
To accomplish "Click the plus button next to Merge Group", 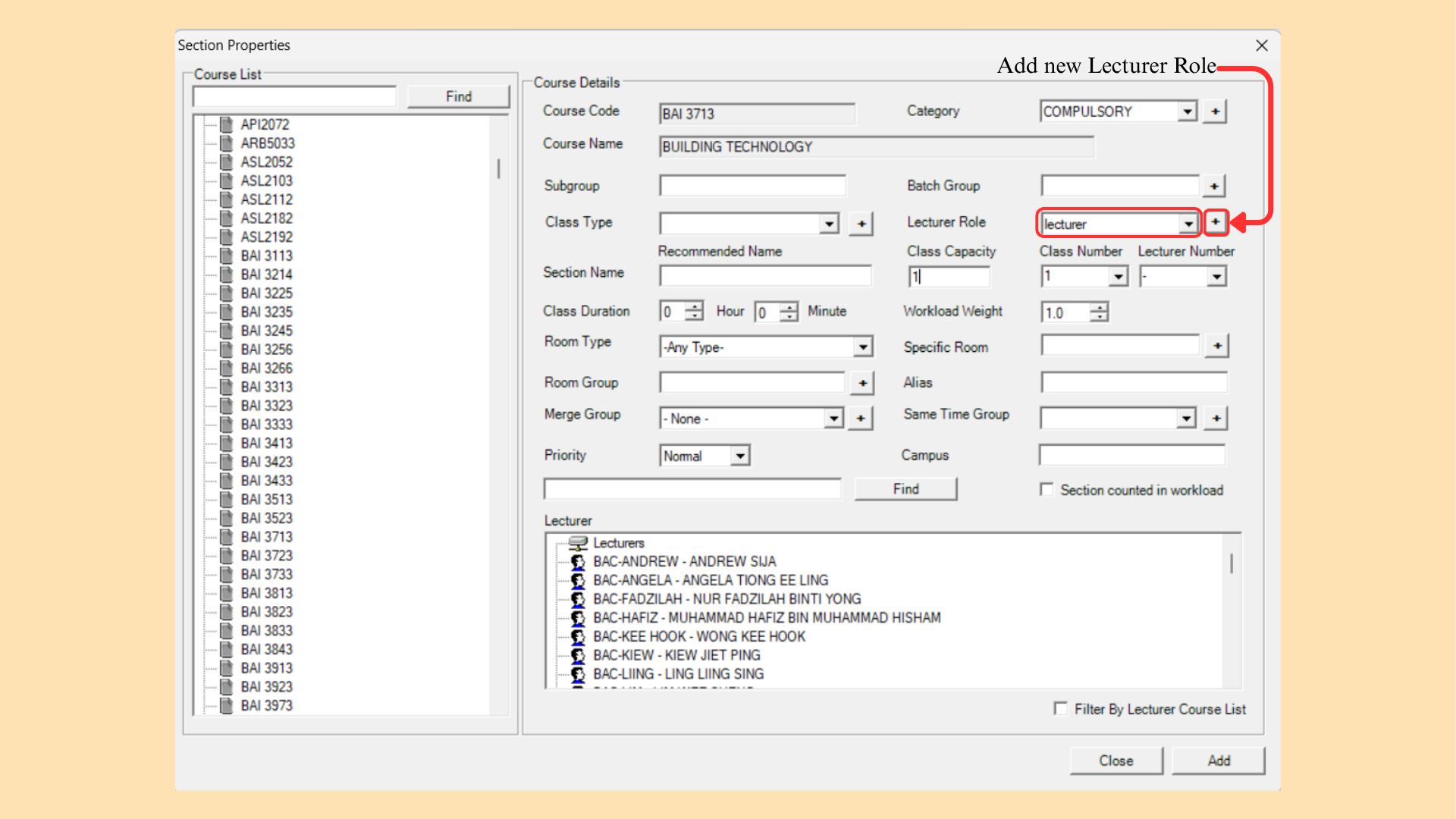I will [860, 418].
